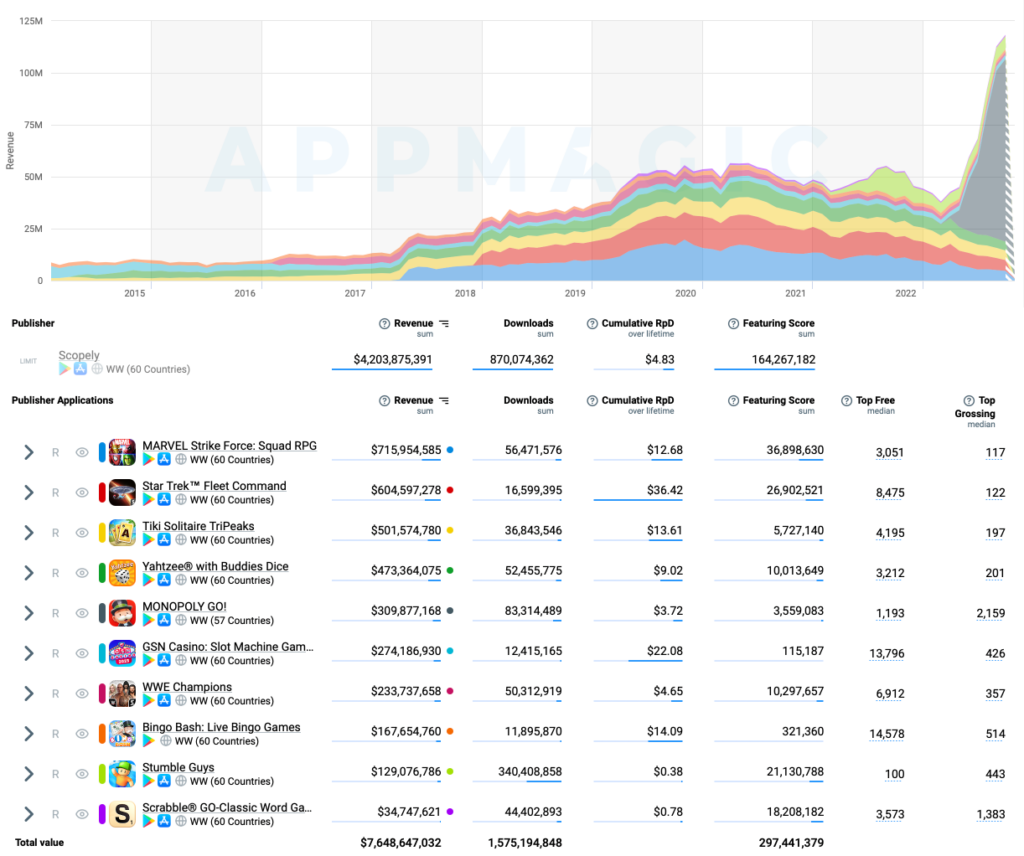Click the App Store icon for Star Trek Fleet Command
1024x856 pixels.
(164, 500)
